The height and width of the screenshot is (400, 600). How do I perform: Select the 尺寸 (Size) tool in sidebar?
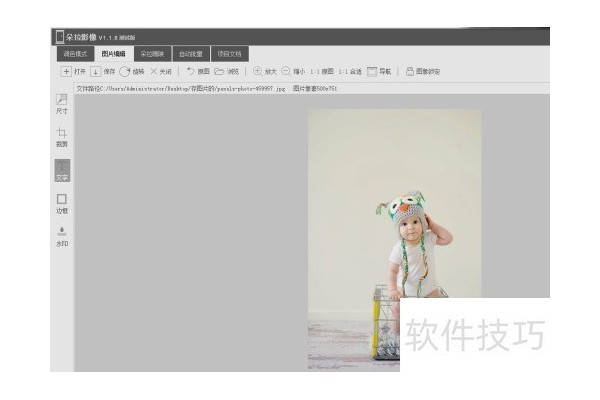click(x=62, y=104)
